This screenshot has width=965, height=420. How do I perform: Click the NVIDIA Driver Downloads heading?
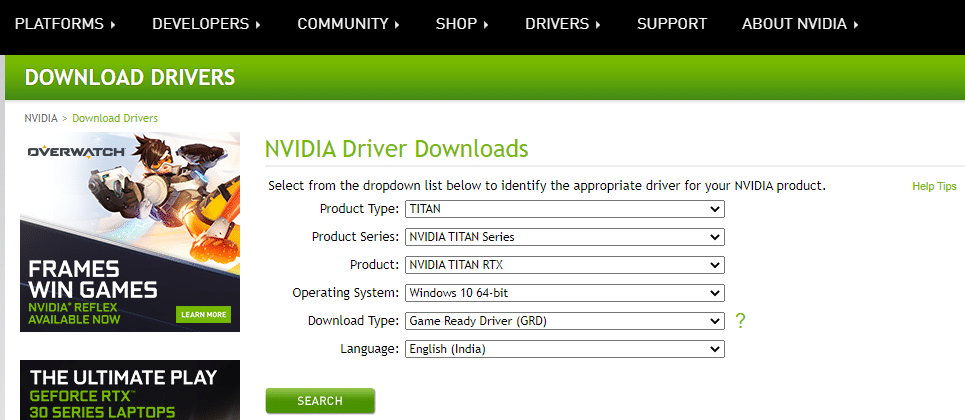pos(397,149)
